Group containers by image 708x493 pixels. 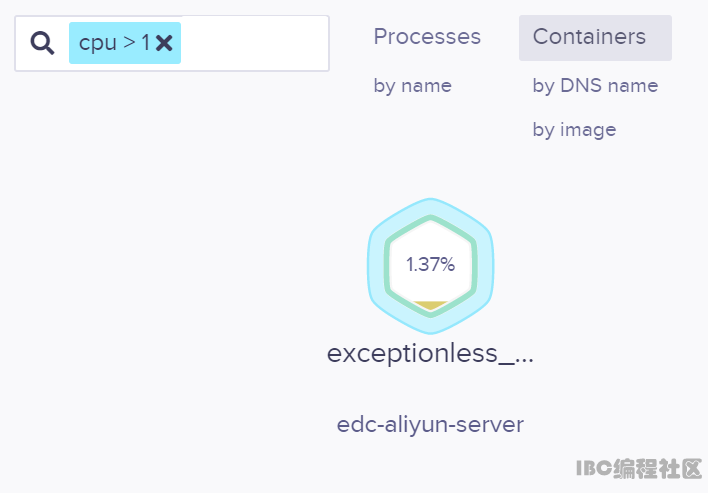click(574, 130)
